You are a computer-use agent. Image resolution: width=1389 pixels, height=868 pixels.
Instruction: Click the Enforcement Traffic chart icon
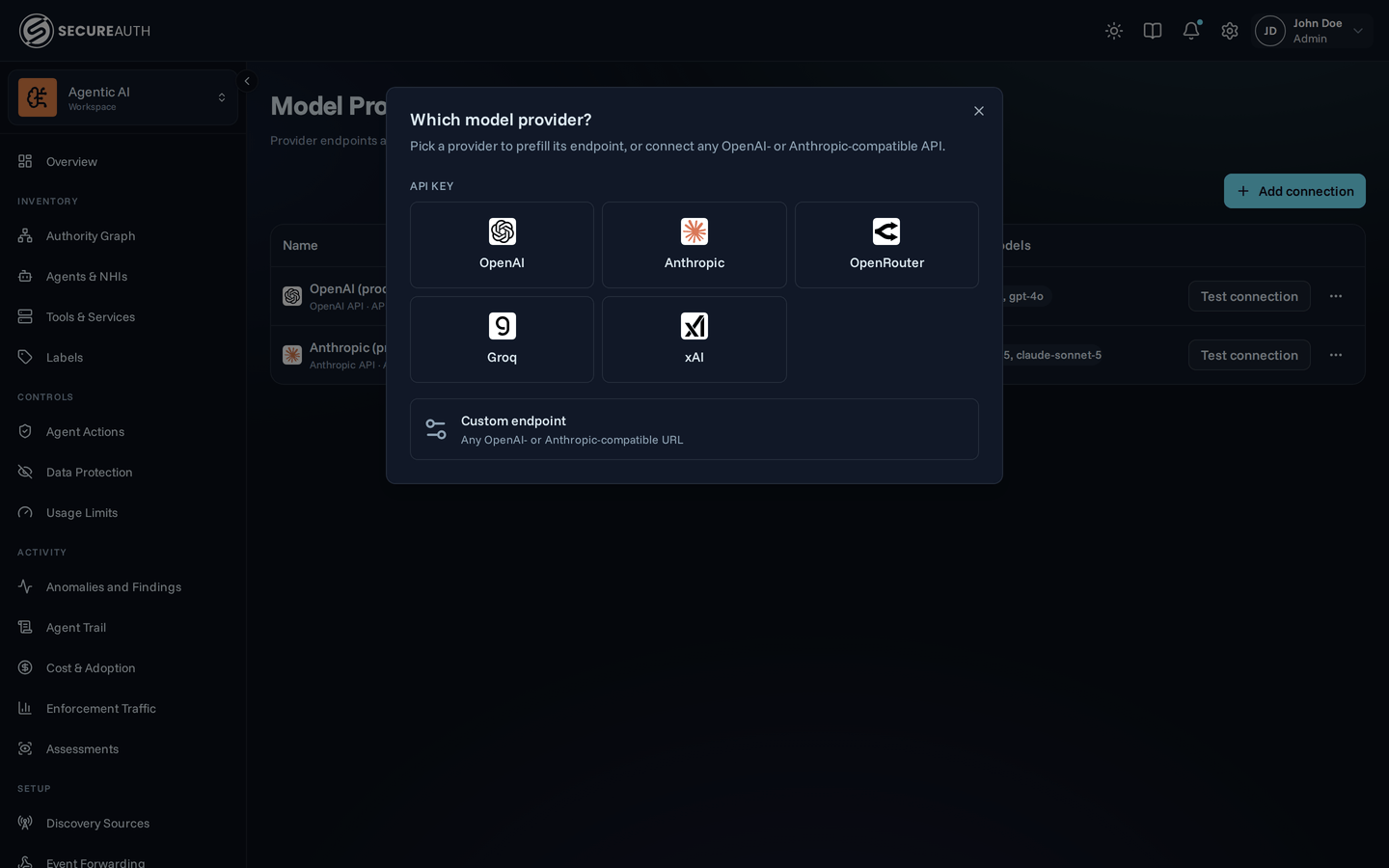[25, 708]
